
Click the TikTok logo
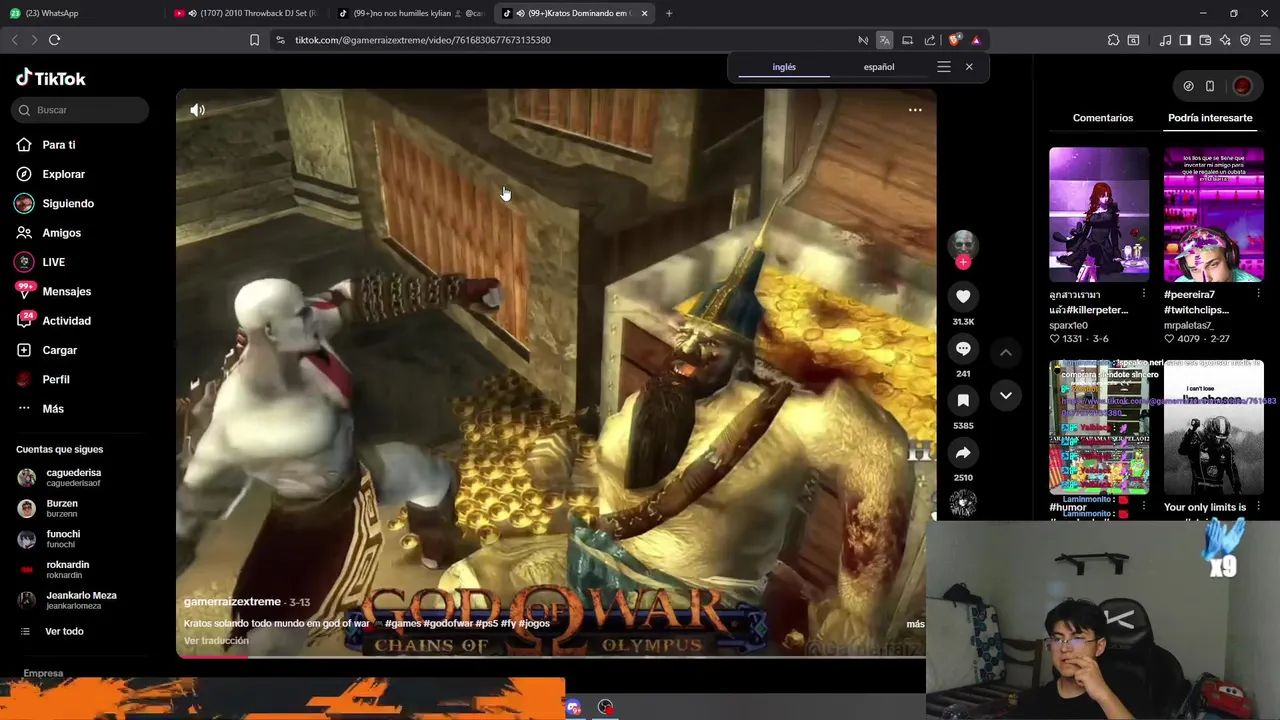tap(51, 78)
